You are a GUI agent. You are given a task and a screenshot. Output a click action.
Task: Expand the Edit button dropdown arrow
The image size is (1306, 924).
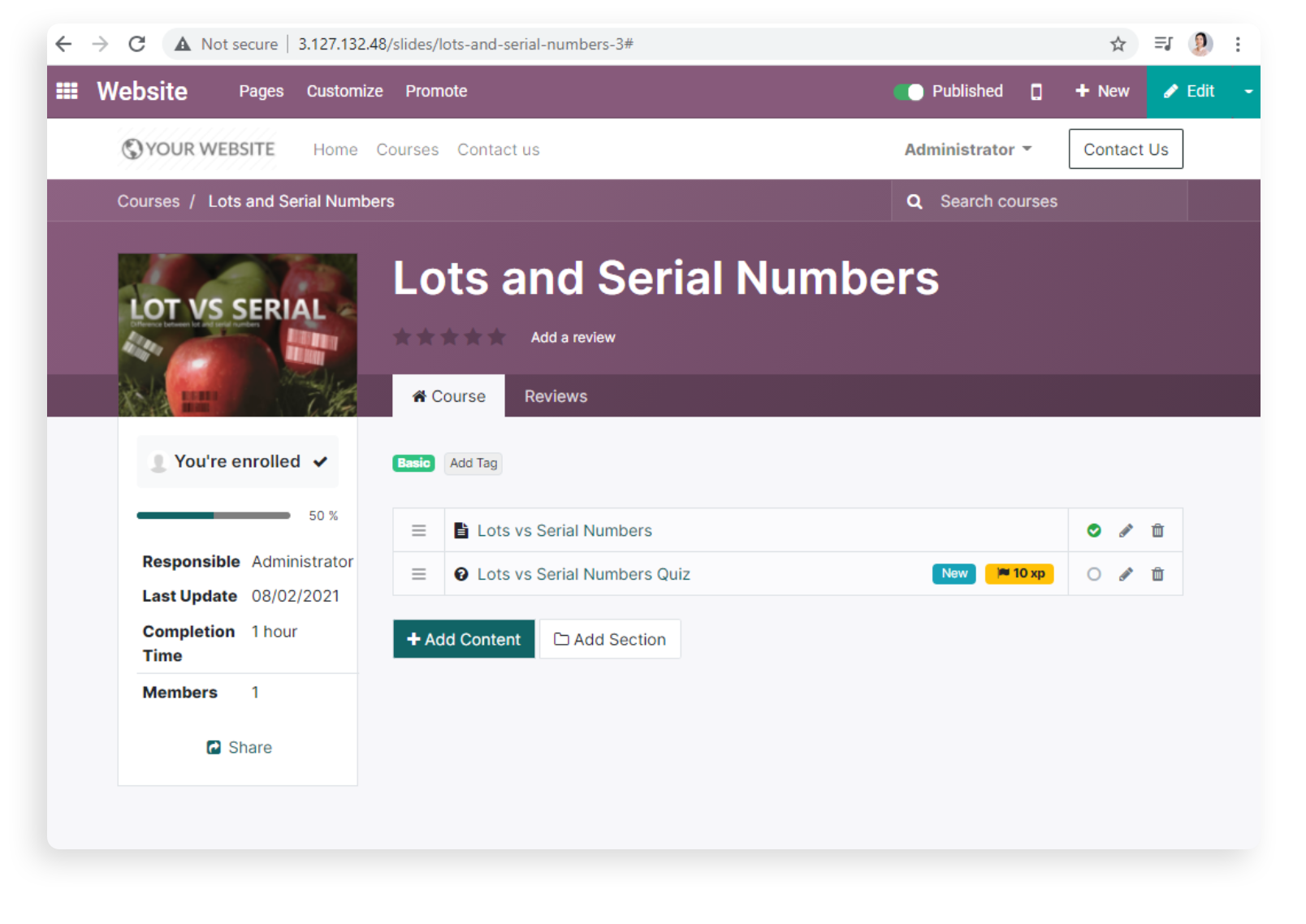1248,92
